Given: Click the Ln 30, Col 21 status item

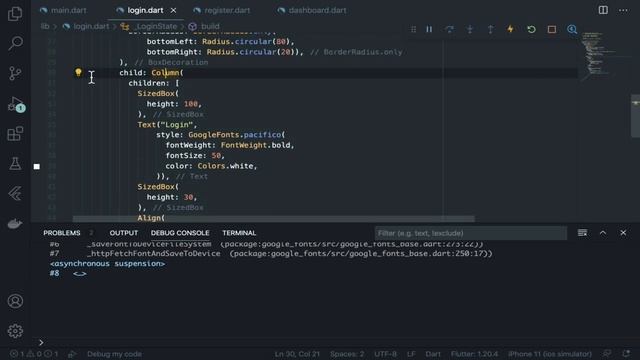Looking at the screenshot, I should [297, 354].
